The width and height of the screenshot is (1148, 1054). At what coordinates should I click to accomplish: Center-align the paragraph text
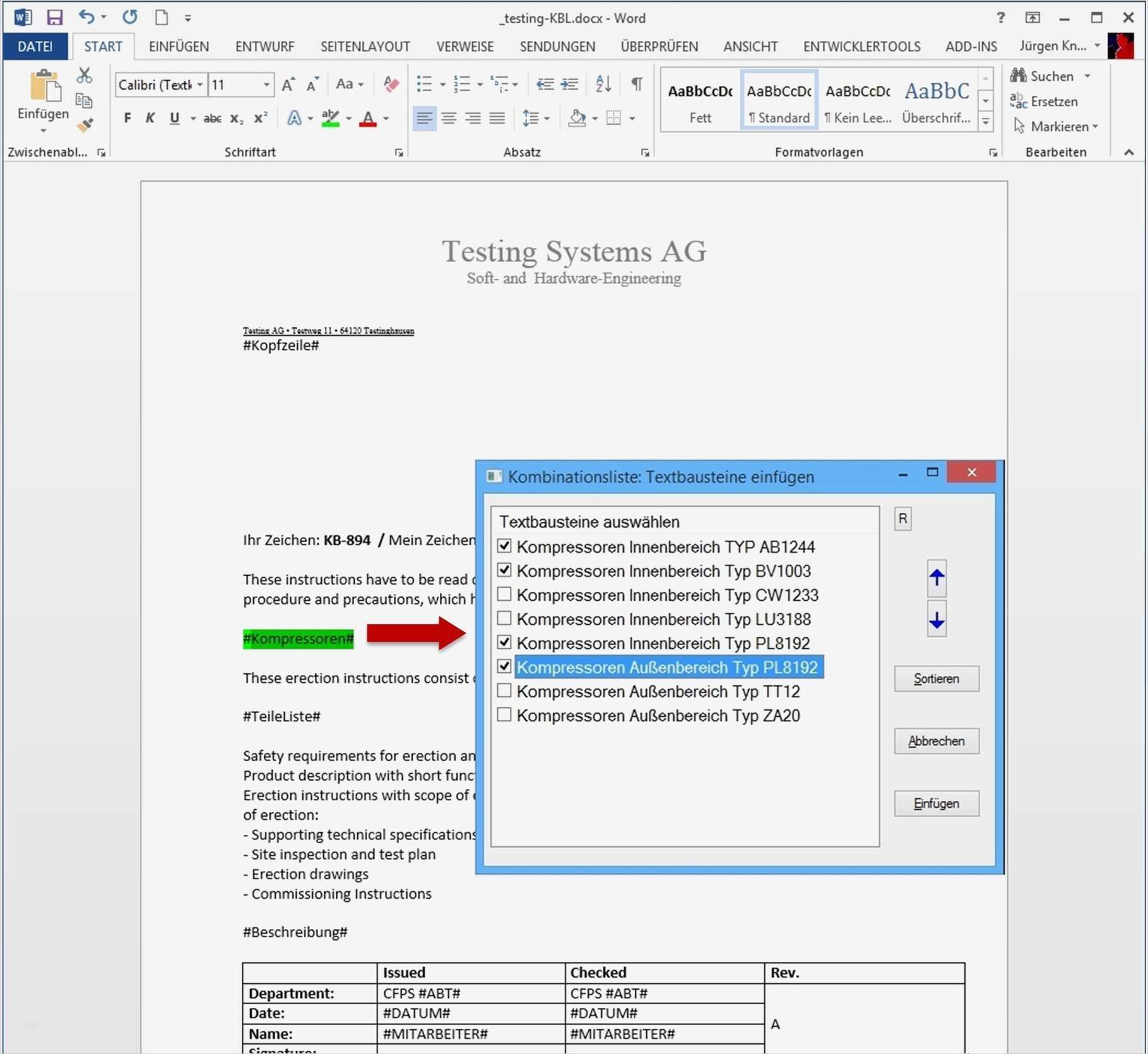[x=449, y=118]
